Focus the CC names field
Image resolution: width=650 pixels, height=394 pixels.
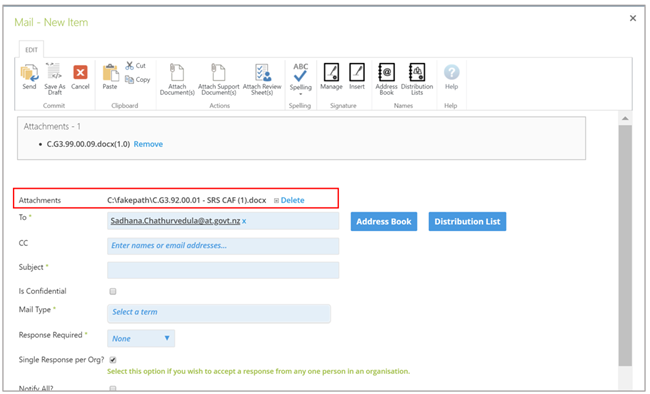(x=223, y=246)
